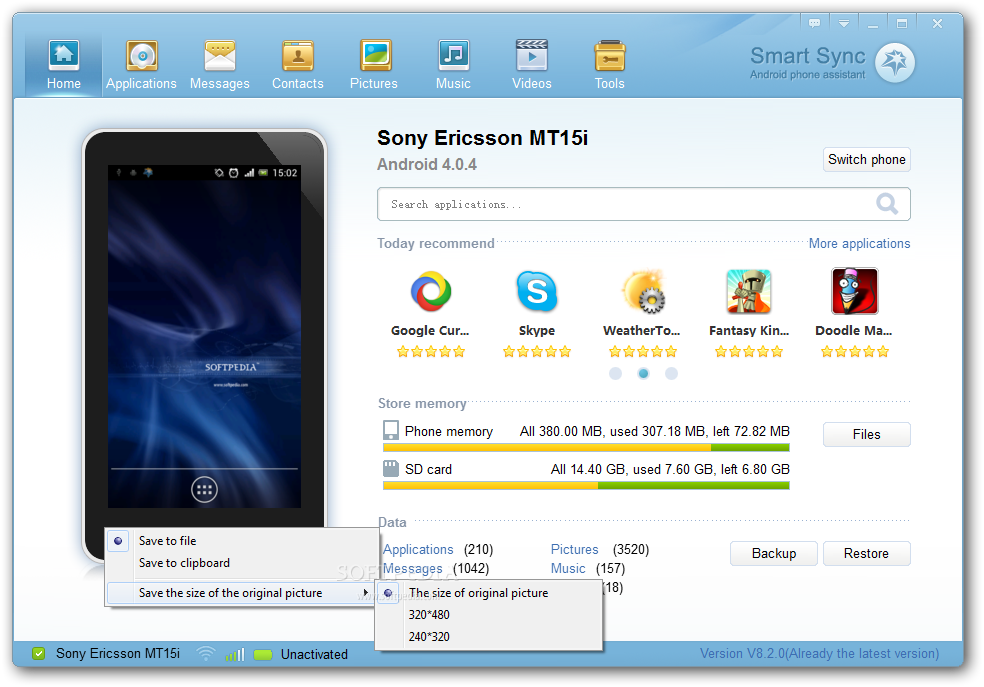Click the green connected checkmark icon
Screen dimensions: 984x687
[x=38, y=654]
